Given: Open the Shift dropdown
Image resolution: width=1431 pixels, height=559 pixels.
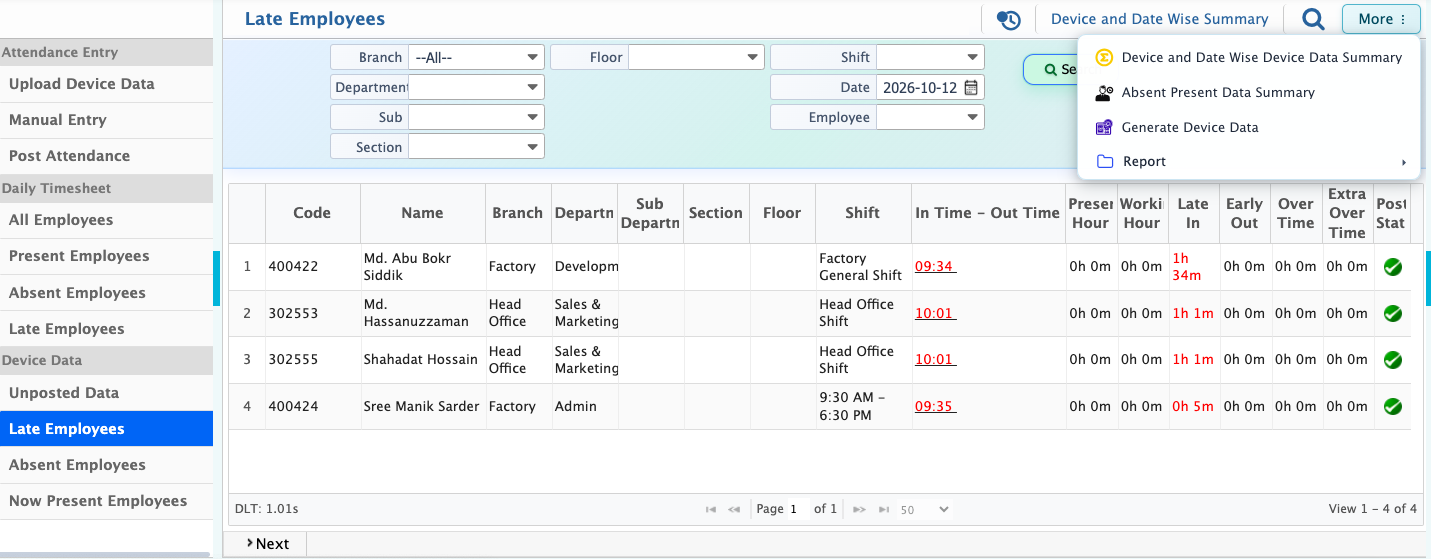Looking at the screenshot, I should pos(930,57).
